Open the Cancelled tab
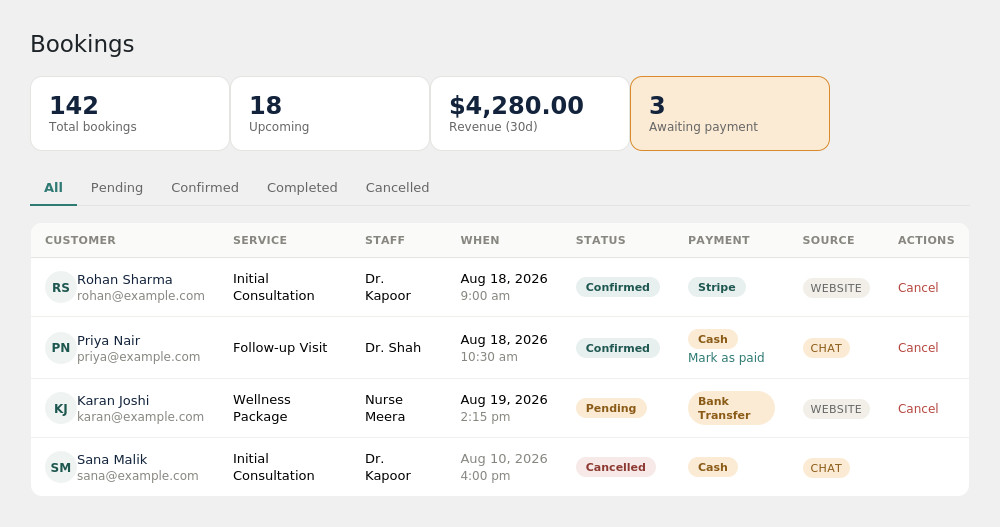1000x527 pixels. pyautogui.click(x=397, y=188)
